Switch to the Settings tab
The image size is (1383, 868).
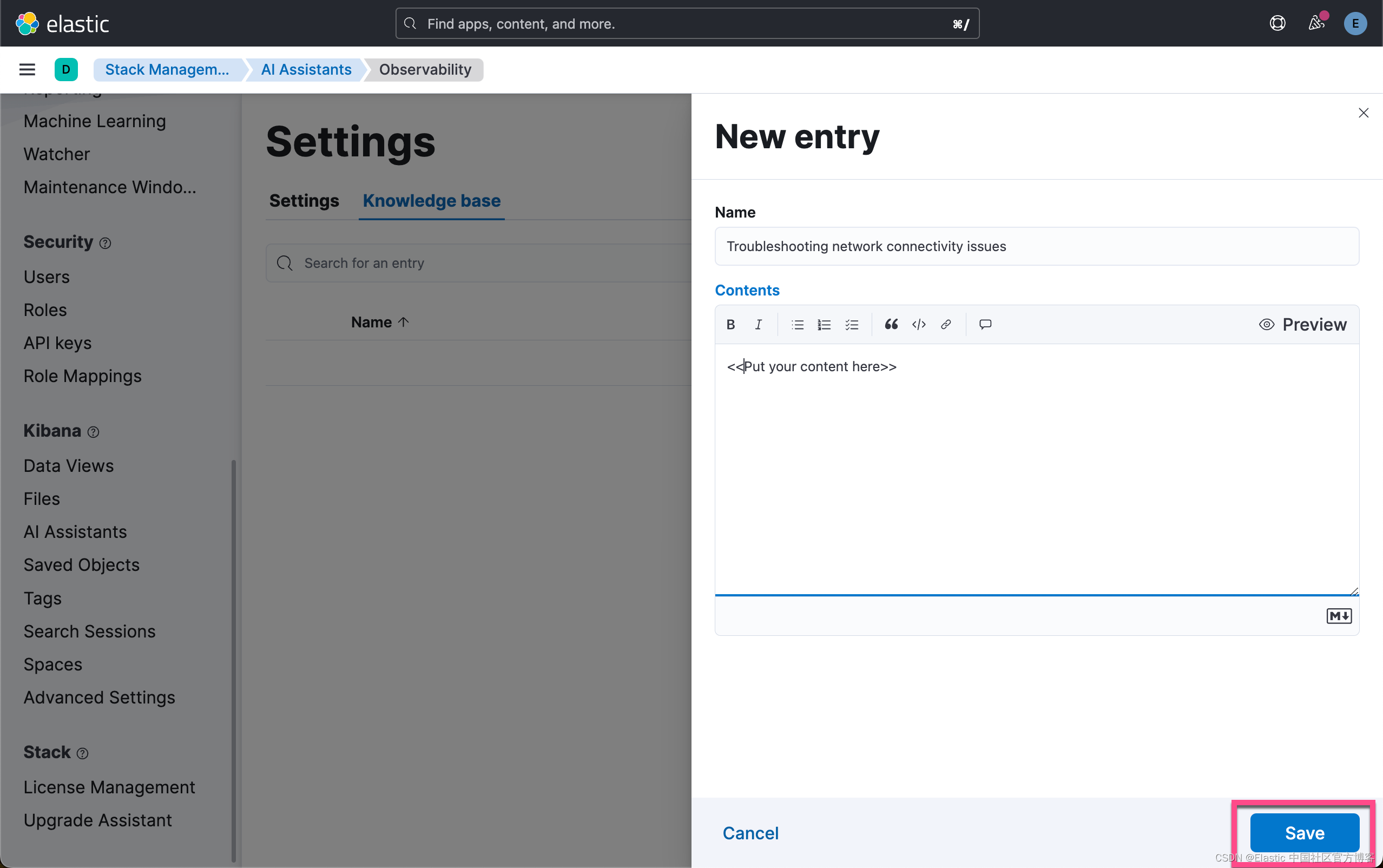[x=304, y=200]
